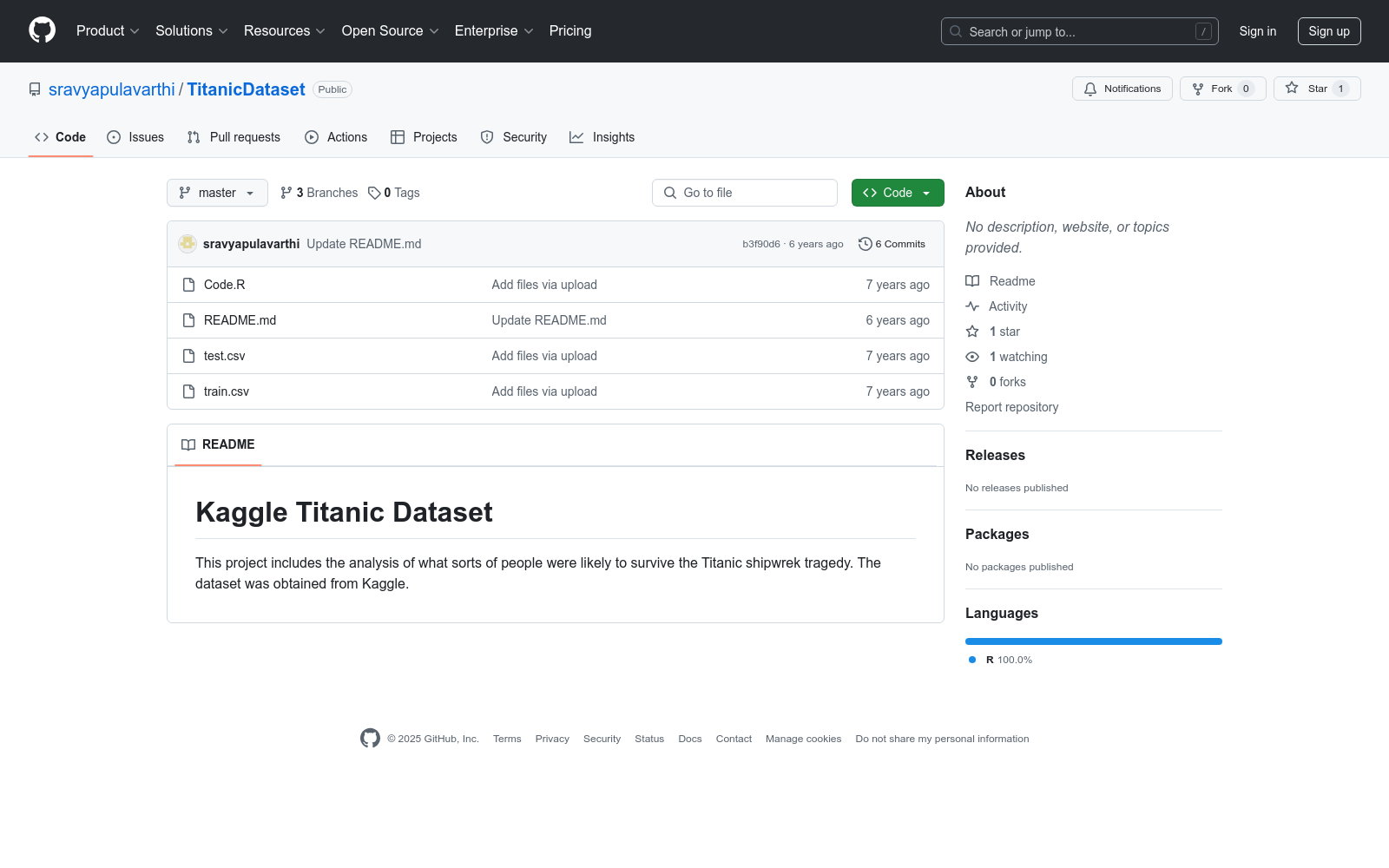1389x868 pixels.
Task: Click the R 100.0% language entry
Action: coord(1000,660)
